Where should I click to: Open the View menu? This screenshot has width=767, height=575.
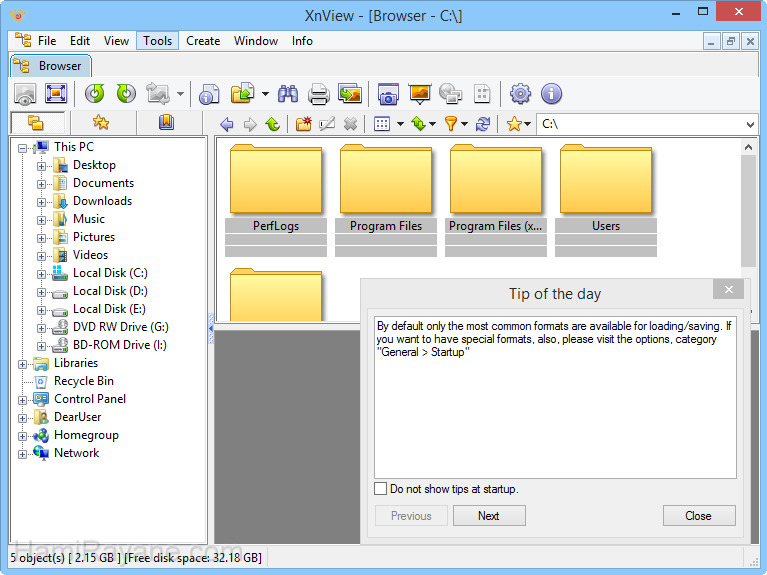[x=116, y=41]
